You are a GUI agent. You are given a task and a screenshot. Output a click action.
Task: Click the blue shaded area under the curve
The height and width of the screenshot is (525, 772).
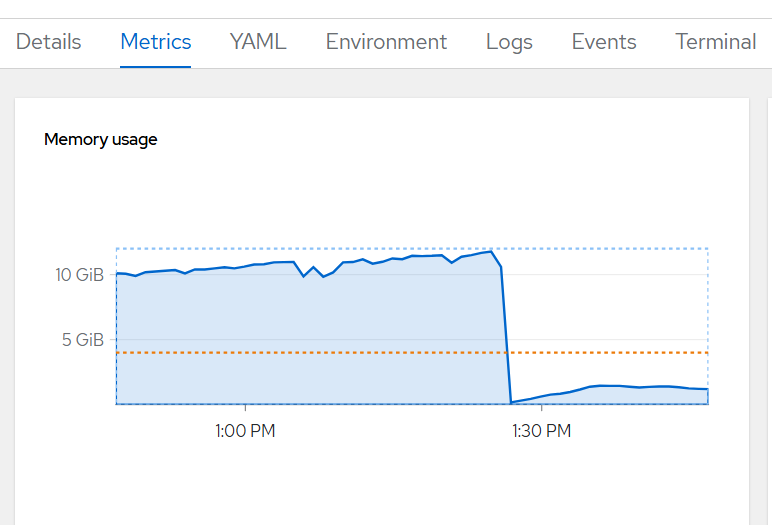300,340
